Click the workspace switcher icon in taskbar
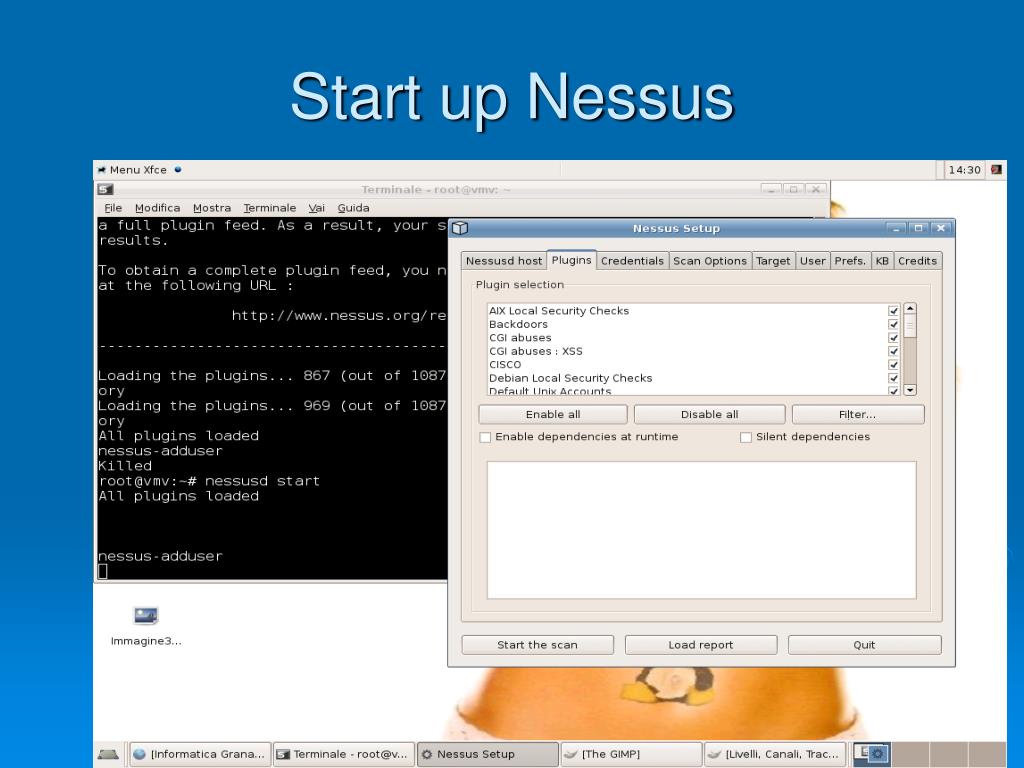 coord(871,754)
